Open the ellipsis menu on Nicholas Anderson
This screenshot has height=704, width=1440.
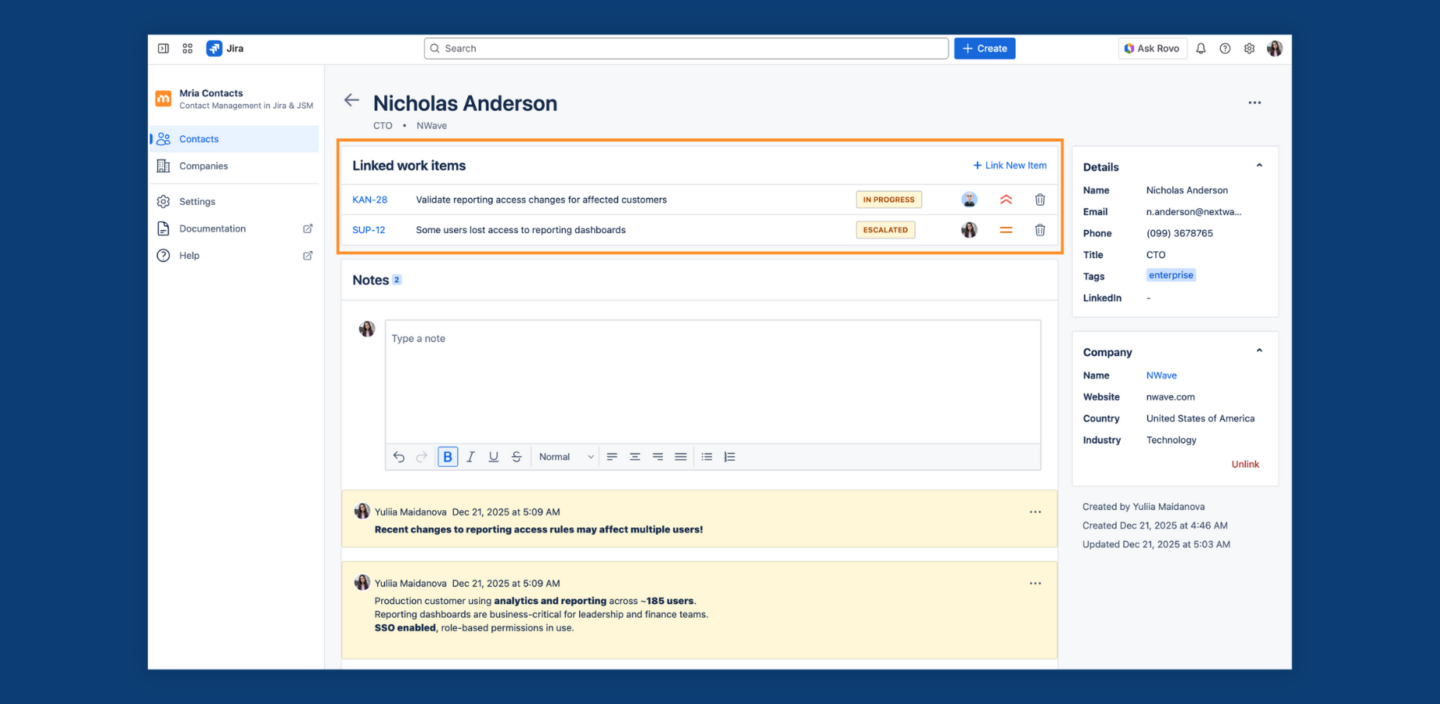coord(1255,101)
